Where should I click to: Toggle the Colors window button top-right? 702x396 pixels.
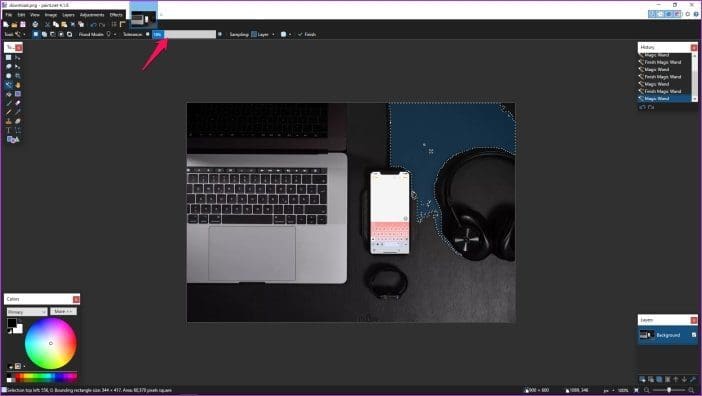coord(677,14)
